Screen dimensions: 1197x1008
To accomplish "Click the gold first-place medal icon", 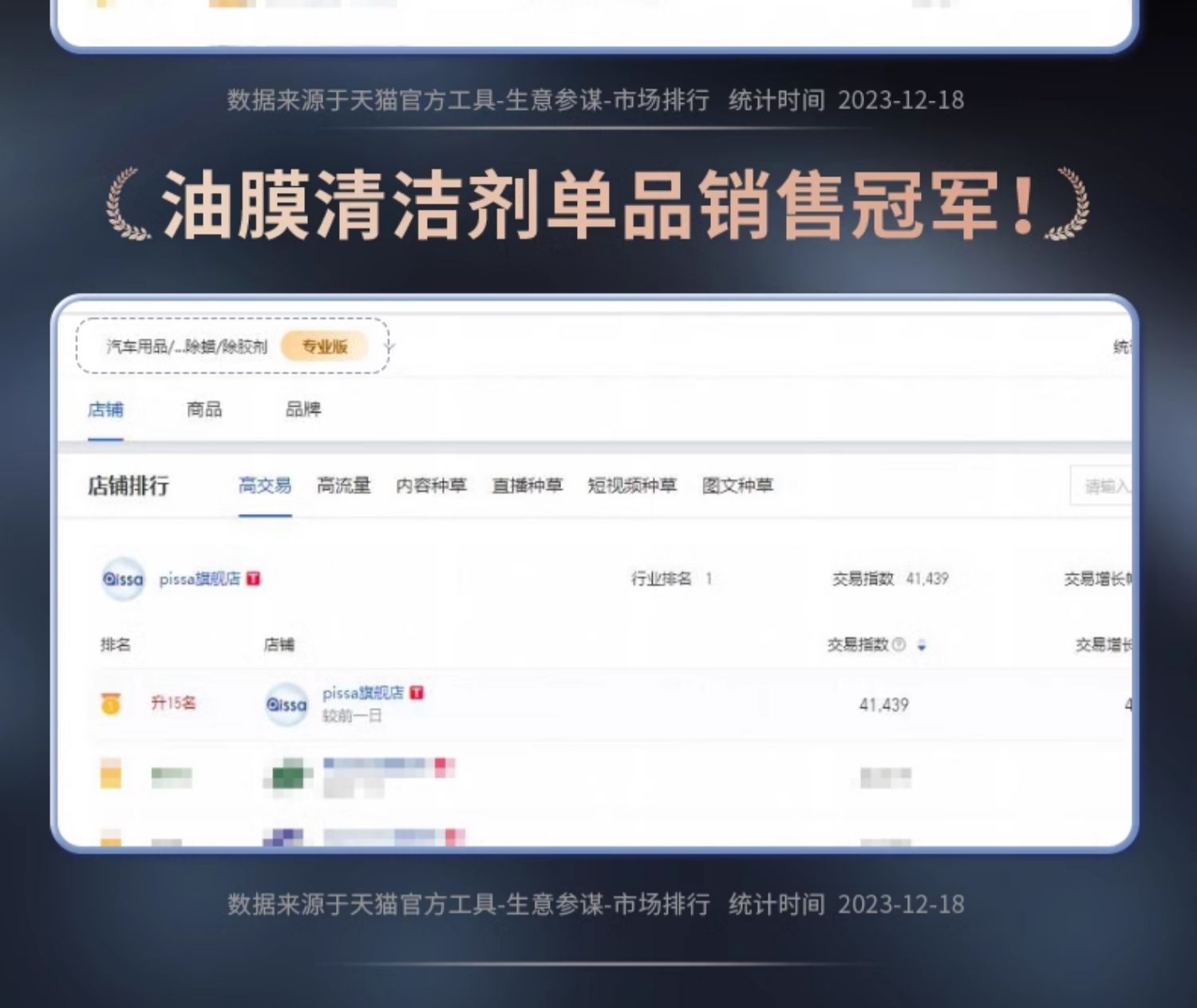I will tap(110, 703).
